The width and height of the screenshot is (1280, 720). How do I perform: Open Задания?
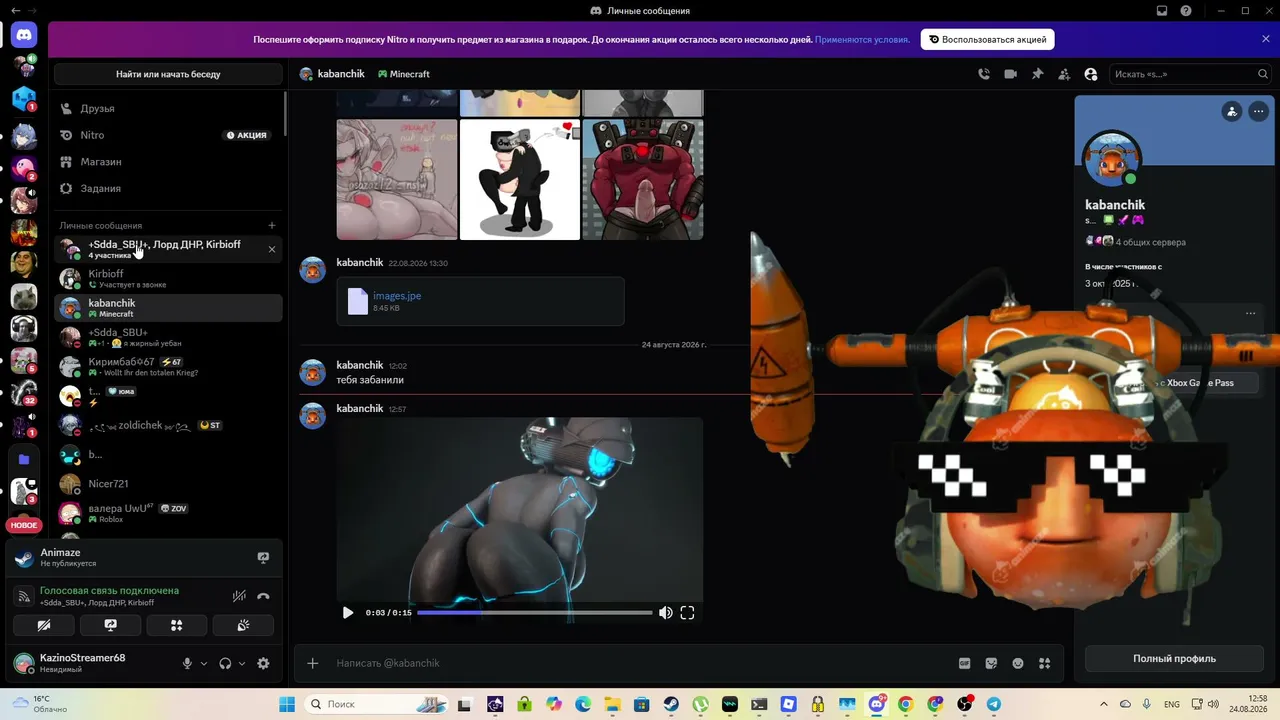(168, 188)
